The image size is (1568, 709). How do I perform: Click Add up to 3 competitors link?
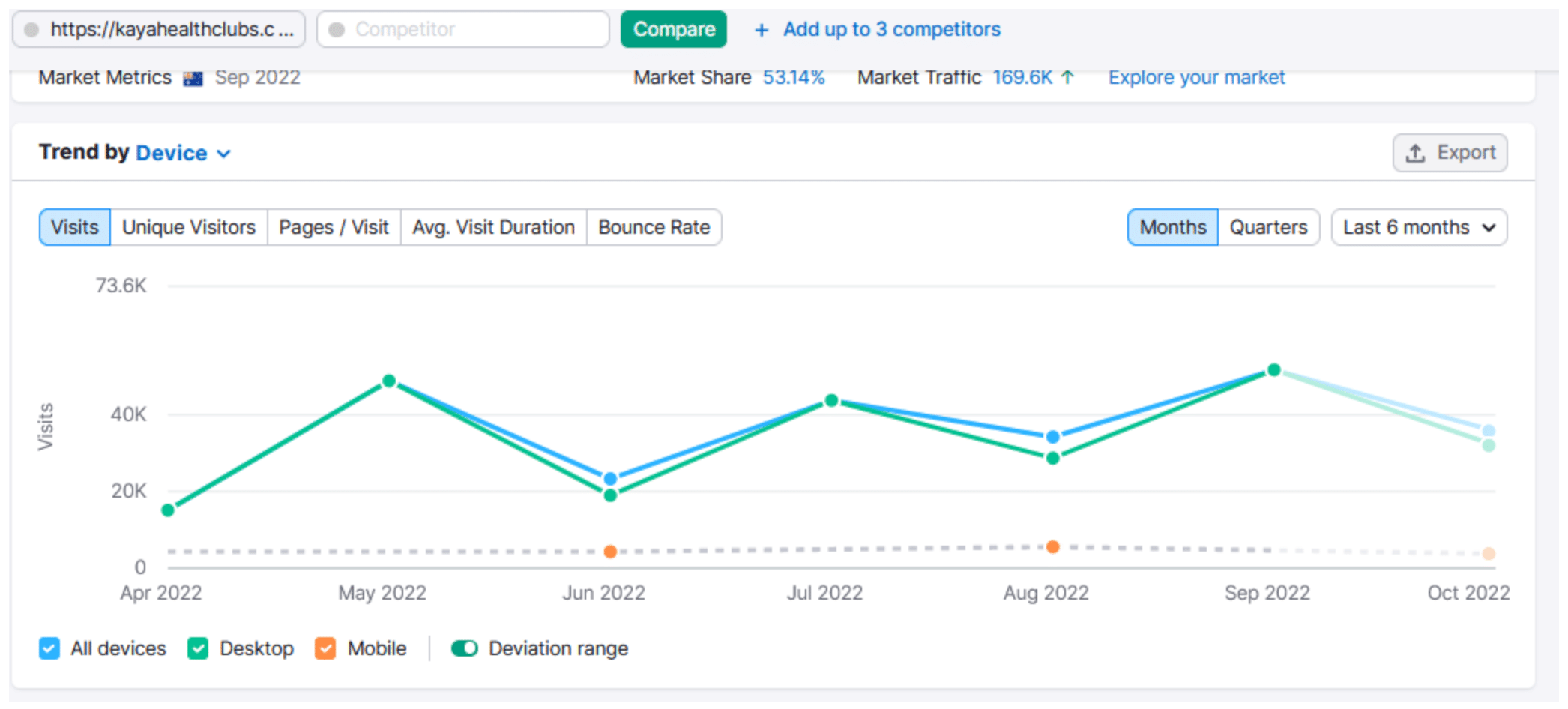point(892,29)
